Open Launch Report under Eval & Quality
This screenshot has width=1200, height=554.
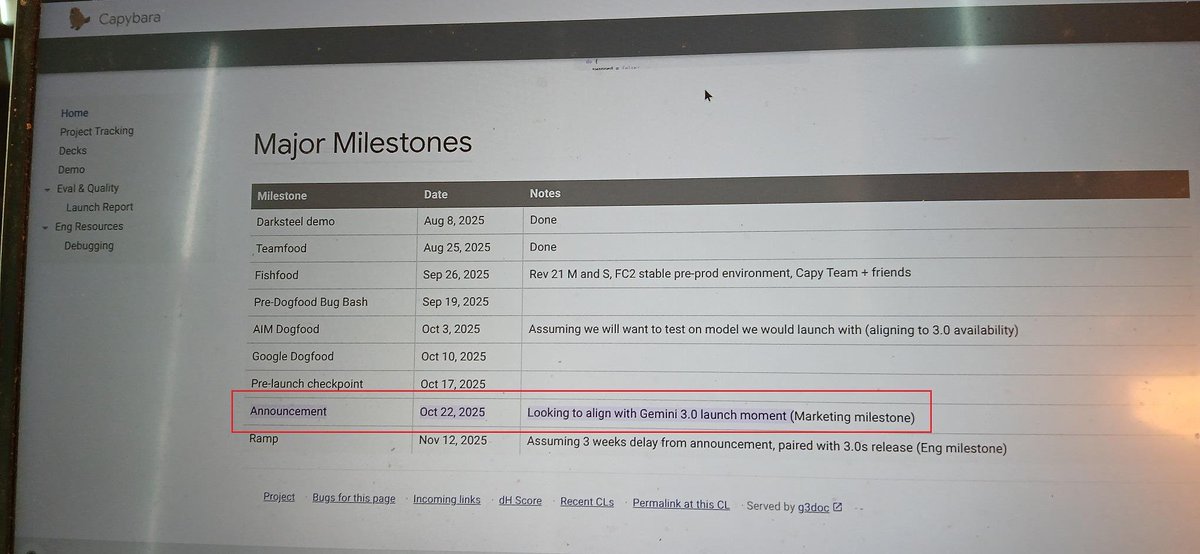pyautogui.click(x=99, y=207)
